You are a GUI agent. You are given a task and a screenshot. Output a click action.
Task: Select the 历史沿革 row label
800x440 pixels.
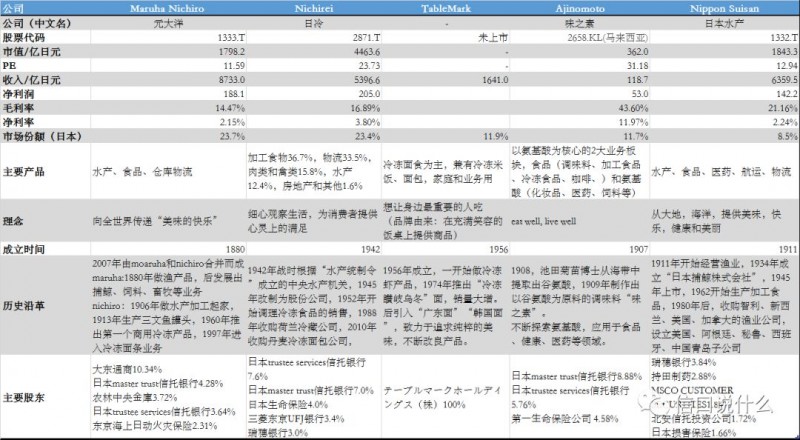pyautogui.click(x=23, y=306)
